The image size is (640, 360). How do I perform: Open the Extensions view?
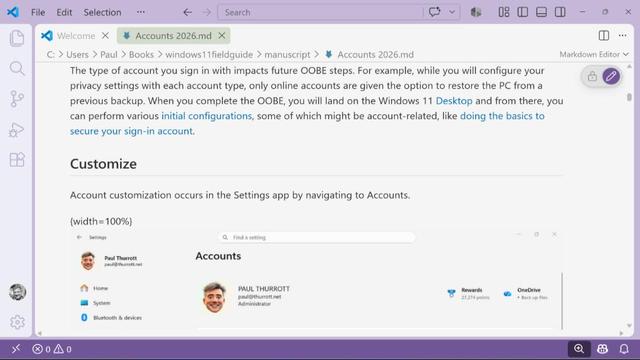coord(17,160)
